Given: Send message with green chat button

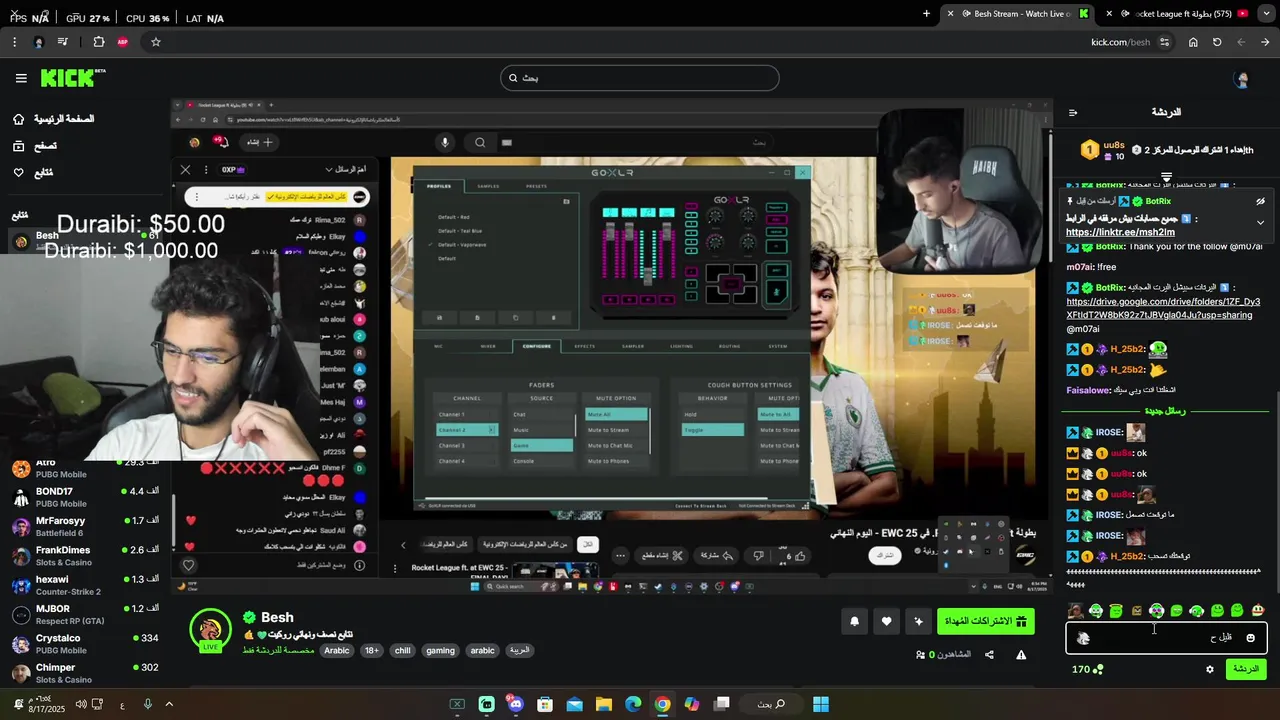Looking at the screenshot, I should (1246, 669).
